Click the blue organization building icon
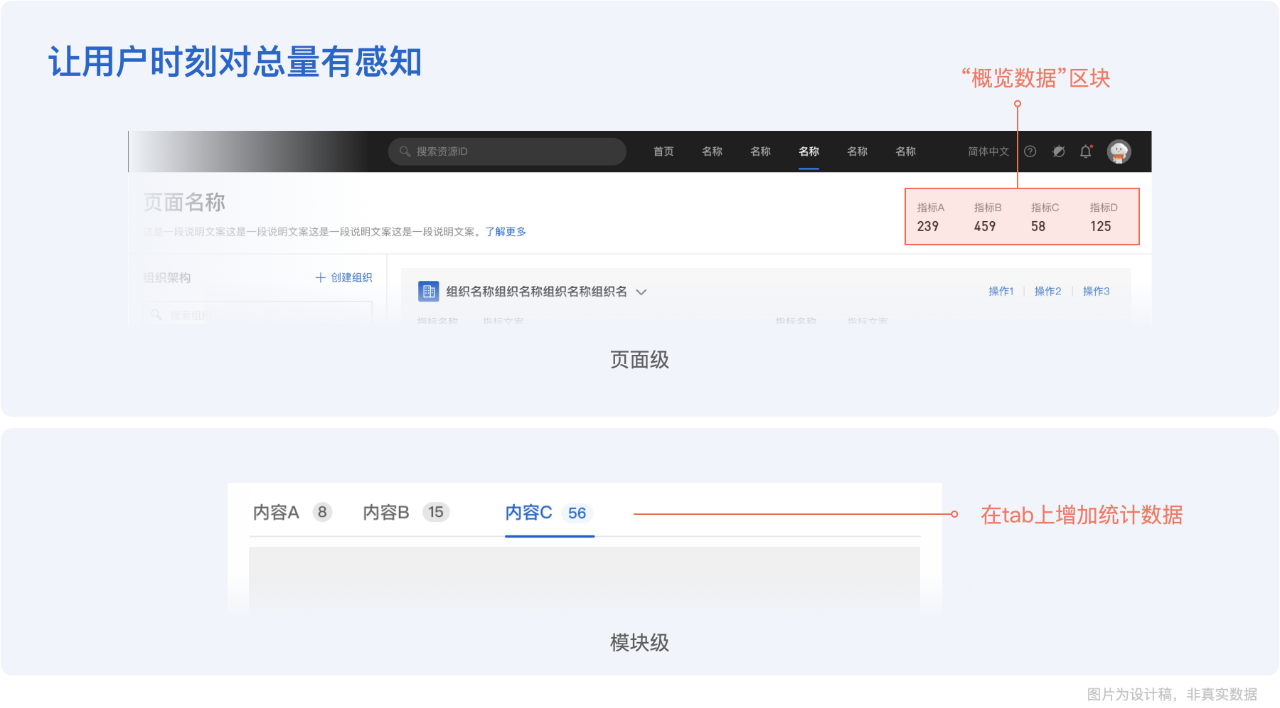Screen dimensions: 1280x708 click(428, 291)
